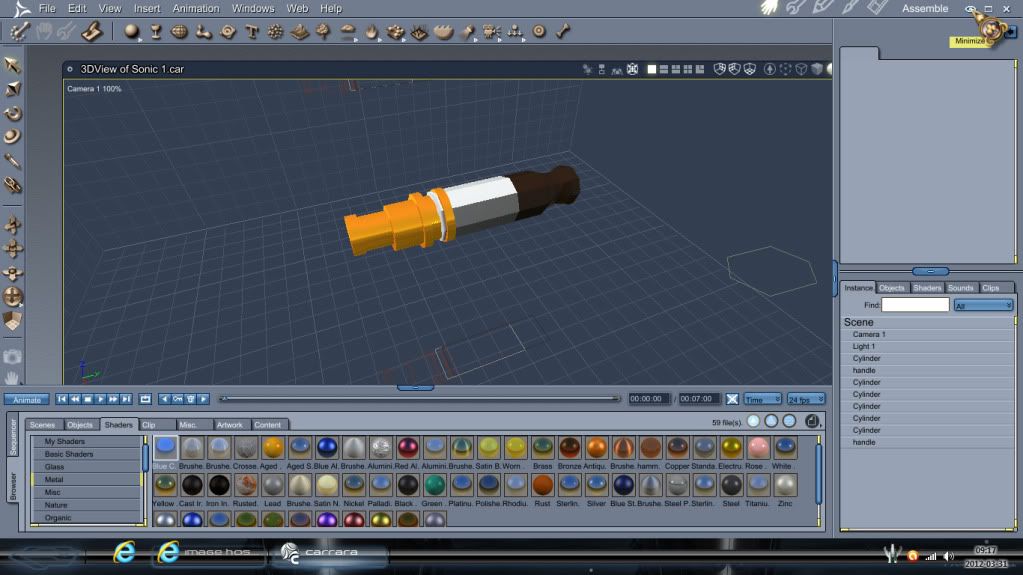Insert a sphere primitive from top toolbar
The width and height of the screenshot is (1023, 575).
pyautogui.click(x=132, y=31)
